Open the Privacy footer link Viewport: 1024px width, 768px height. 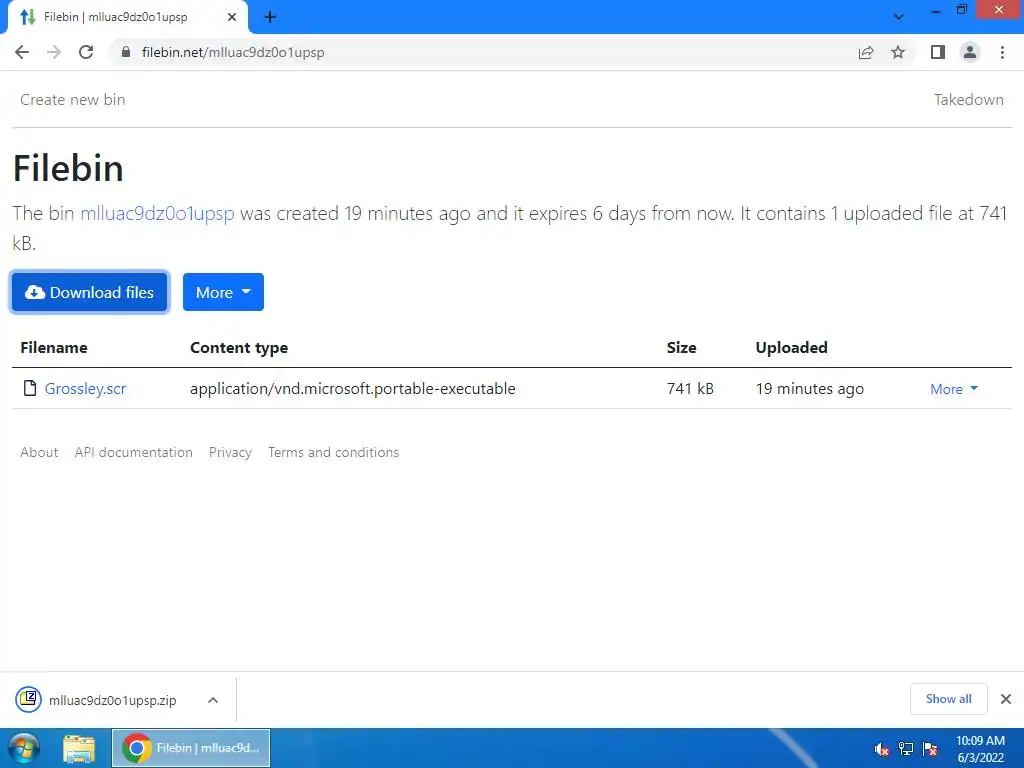(230, 452)
